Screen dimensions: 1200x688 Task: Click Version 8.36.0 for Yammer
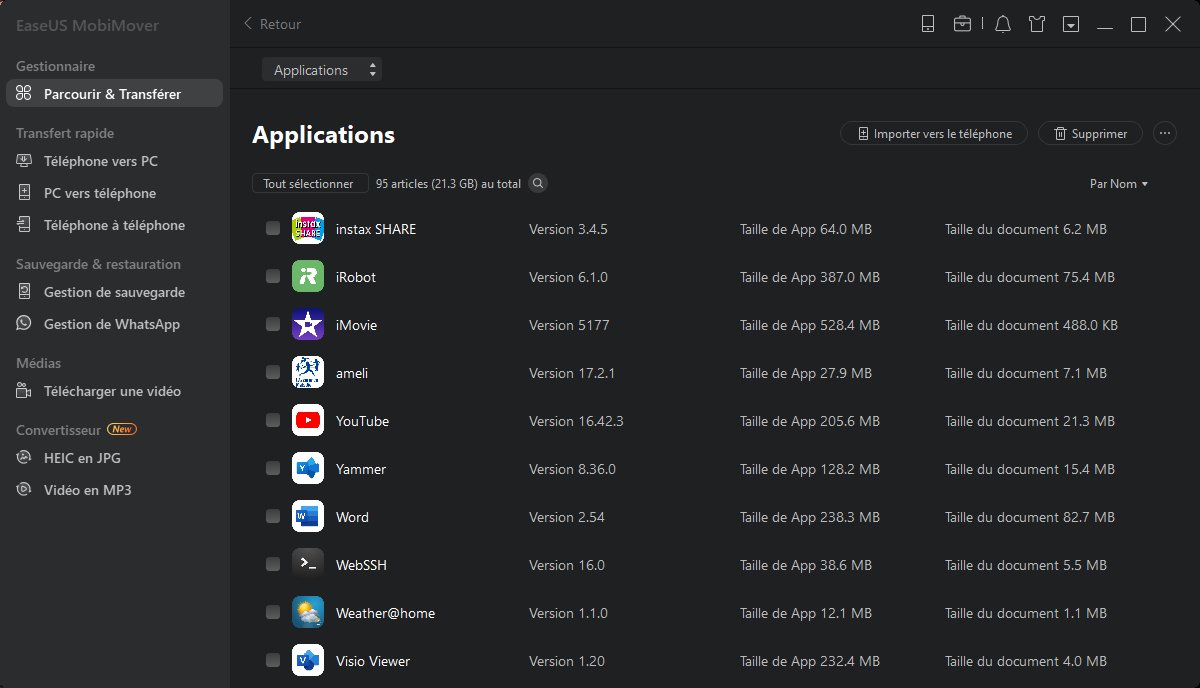572,469
